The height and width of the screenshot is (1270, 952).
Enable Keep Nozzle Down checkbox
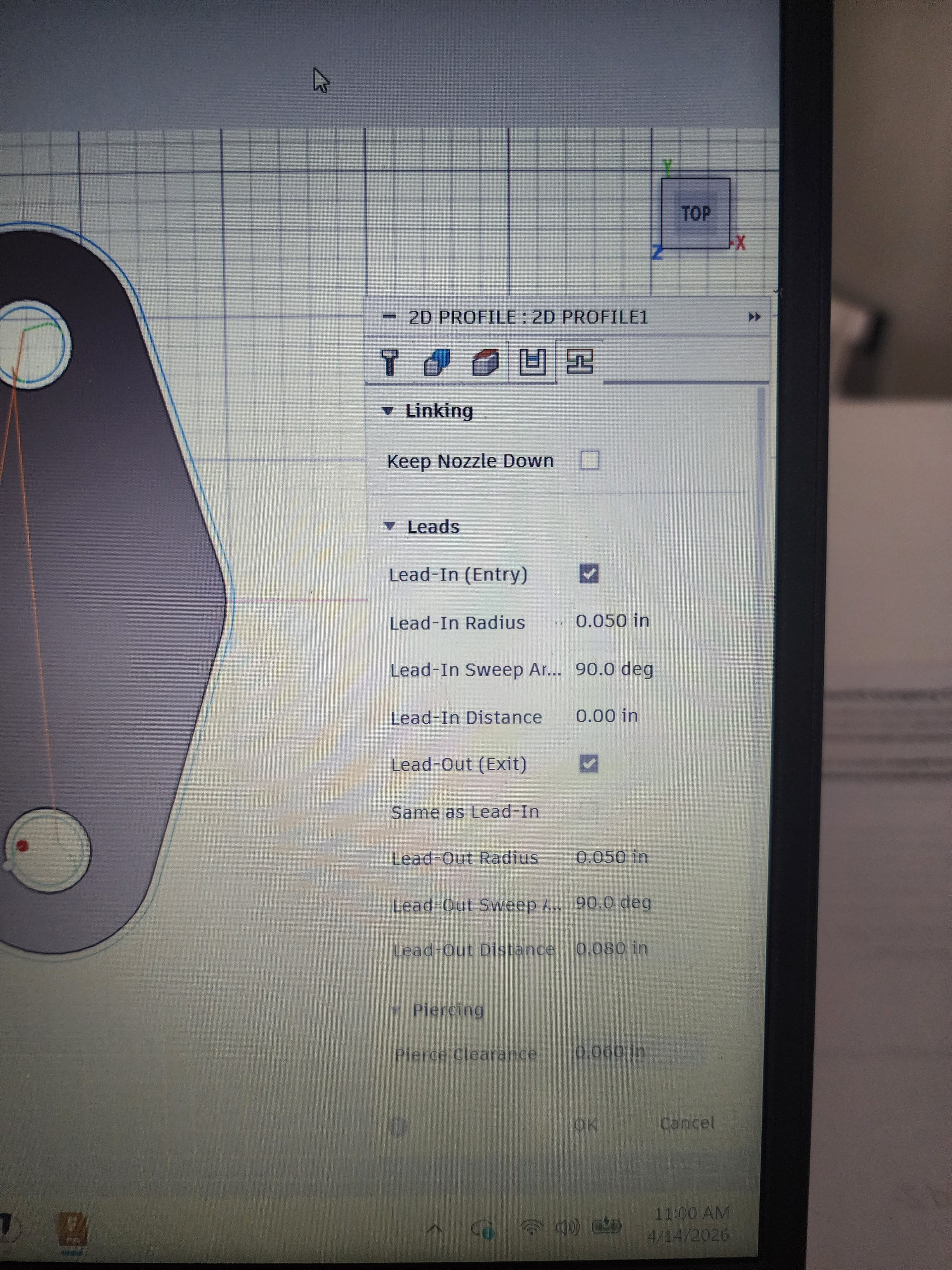tap(590, 460)
